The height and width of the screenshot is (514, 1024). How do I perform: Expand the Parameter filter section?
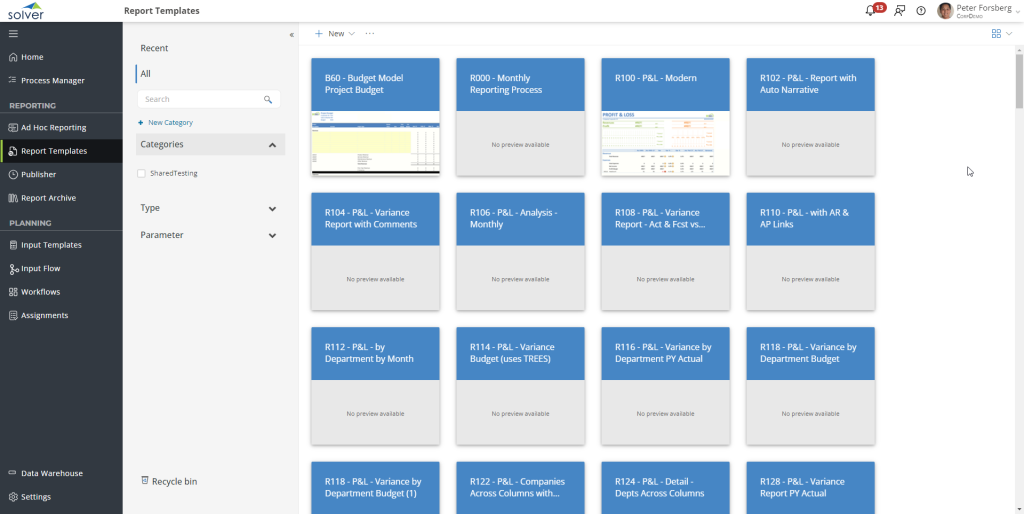[272, 235]
